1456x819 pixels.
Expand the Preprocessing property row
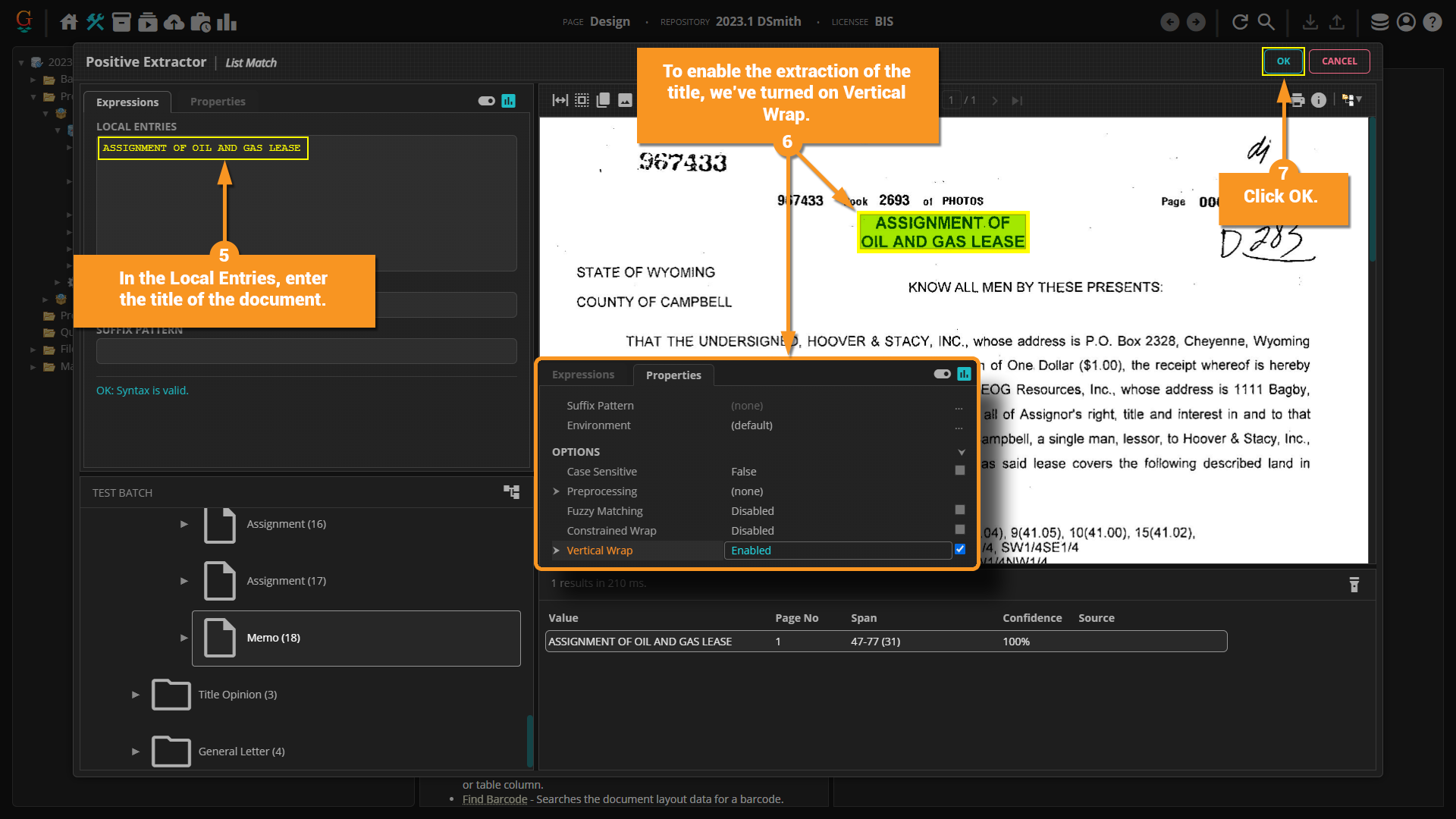pyautogui.click(x=556, y=491)
